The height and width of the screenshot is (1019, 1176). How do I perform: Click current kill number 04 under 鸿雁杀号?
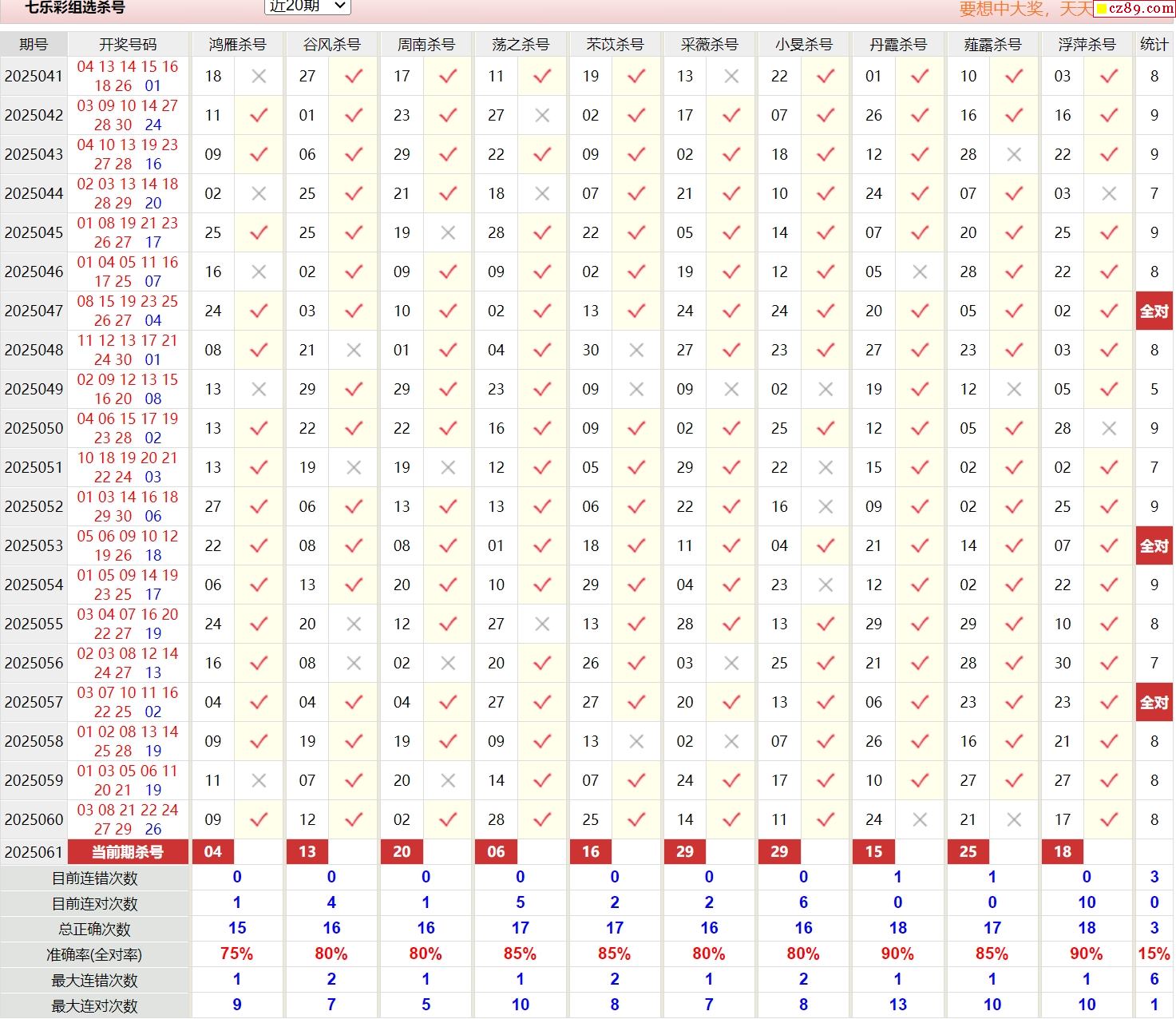pyautogui.click(x=213, y=852)
